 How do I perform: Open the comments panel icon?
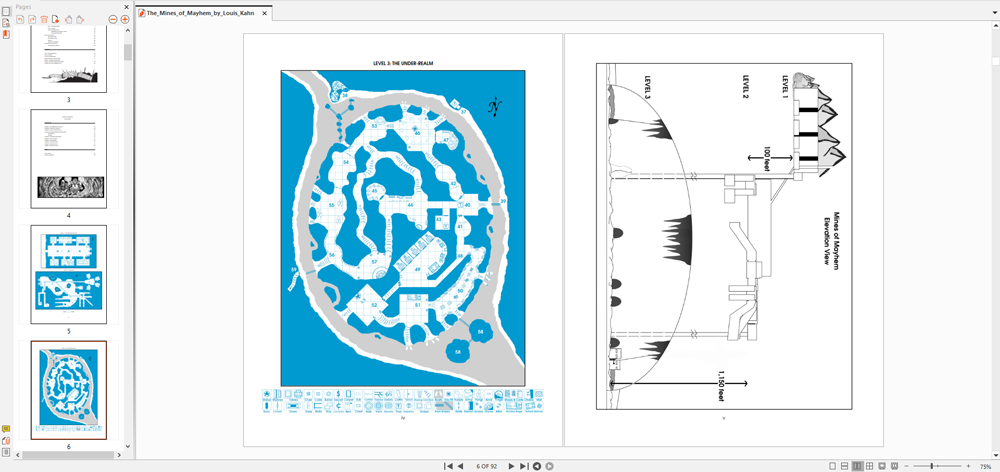[x=6, y=429]
